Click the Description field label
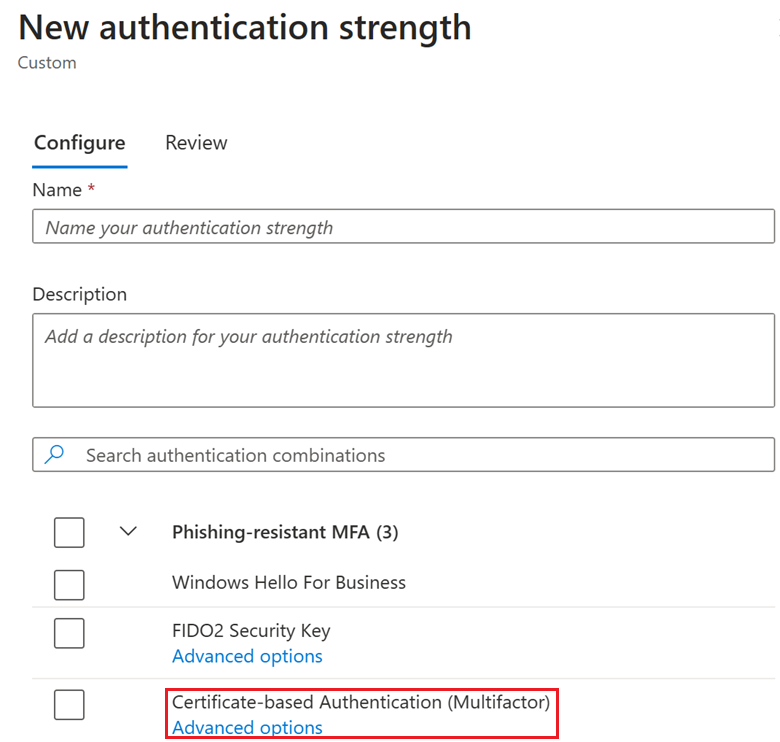The width and height of the screenshot is (780, 742). coord(80,294)
